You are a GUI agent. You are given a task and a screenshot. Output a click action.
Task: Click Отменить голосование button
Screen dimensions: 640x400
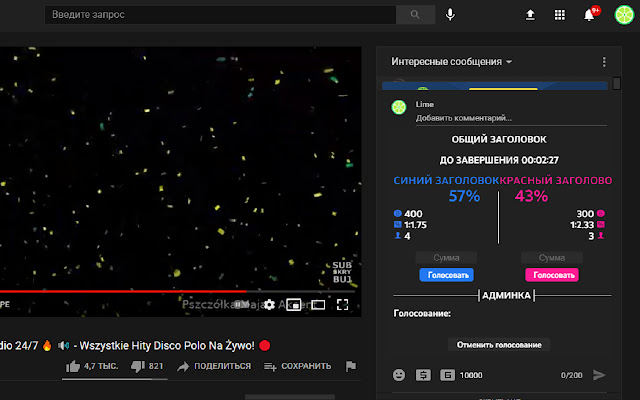[499, 345]
